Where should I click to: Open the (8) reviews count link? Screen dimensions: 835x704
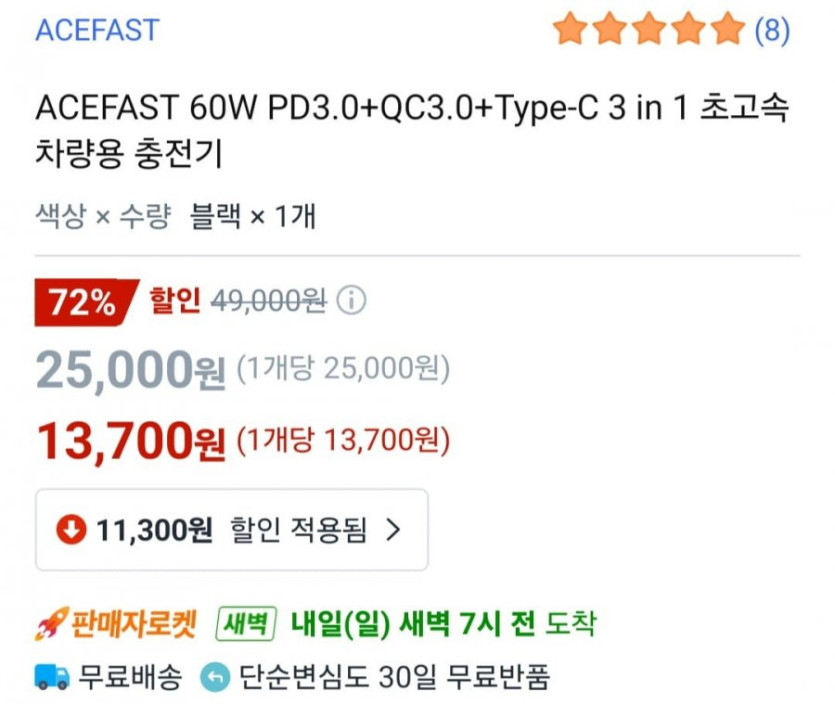click(x=771, y=30)
